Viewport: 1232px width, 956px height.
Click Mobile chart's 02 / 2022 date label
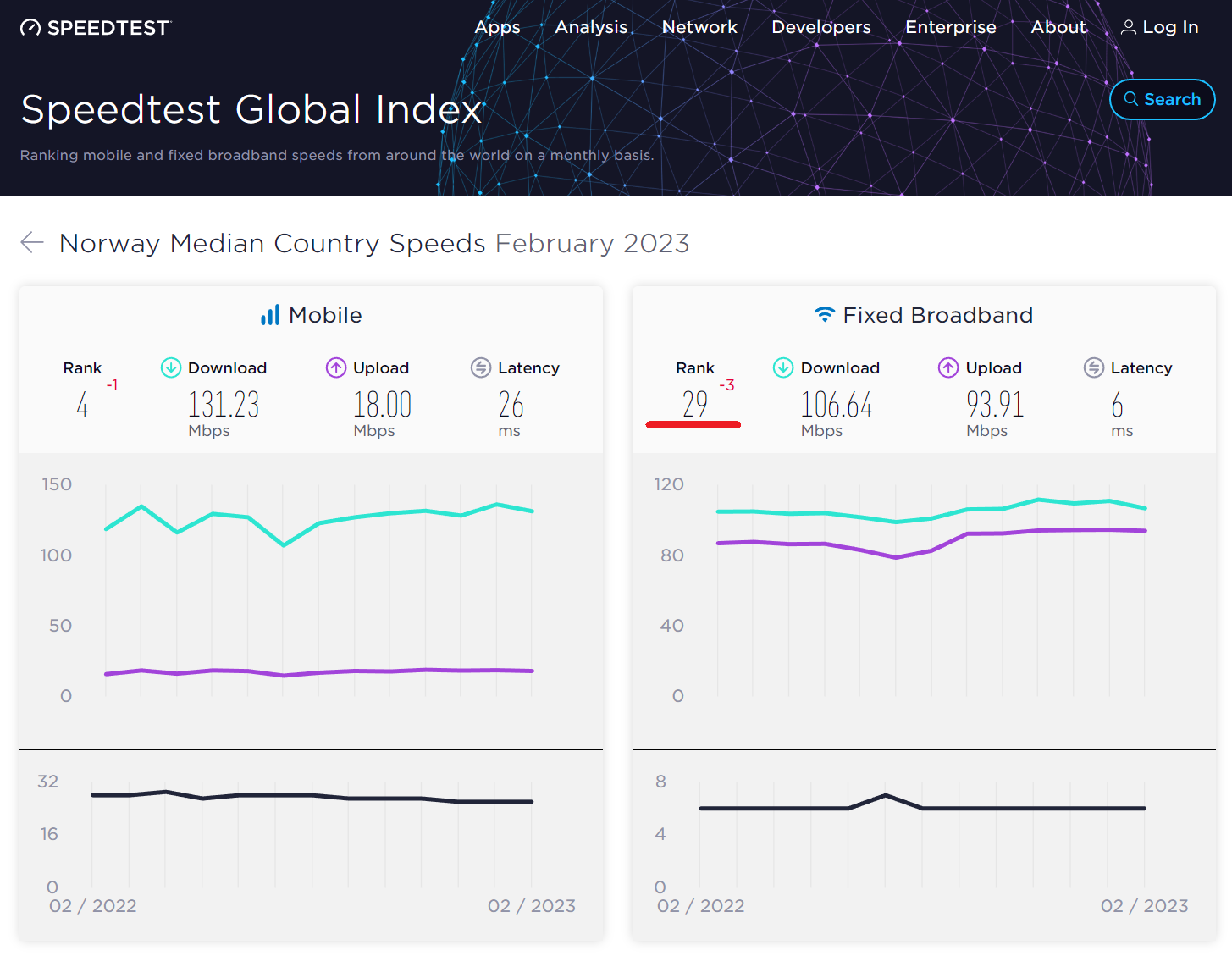tap(93, 906)
